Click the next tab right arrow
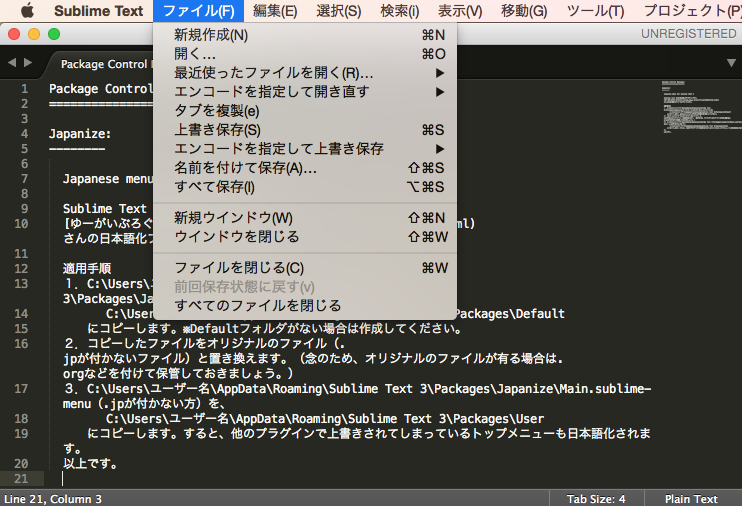Screen dimensions: 742x506 28,62
